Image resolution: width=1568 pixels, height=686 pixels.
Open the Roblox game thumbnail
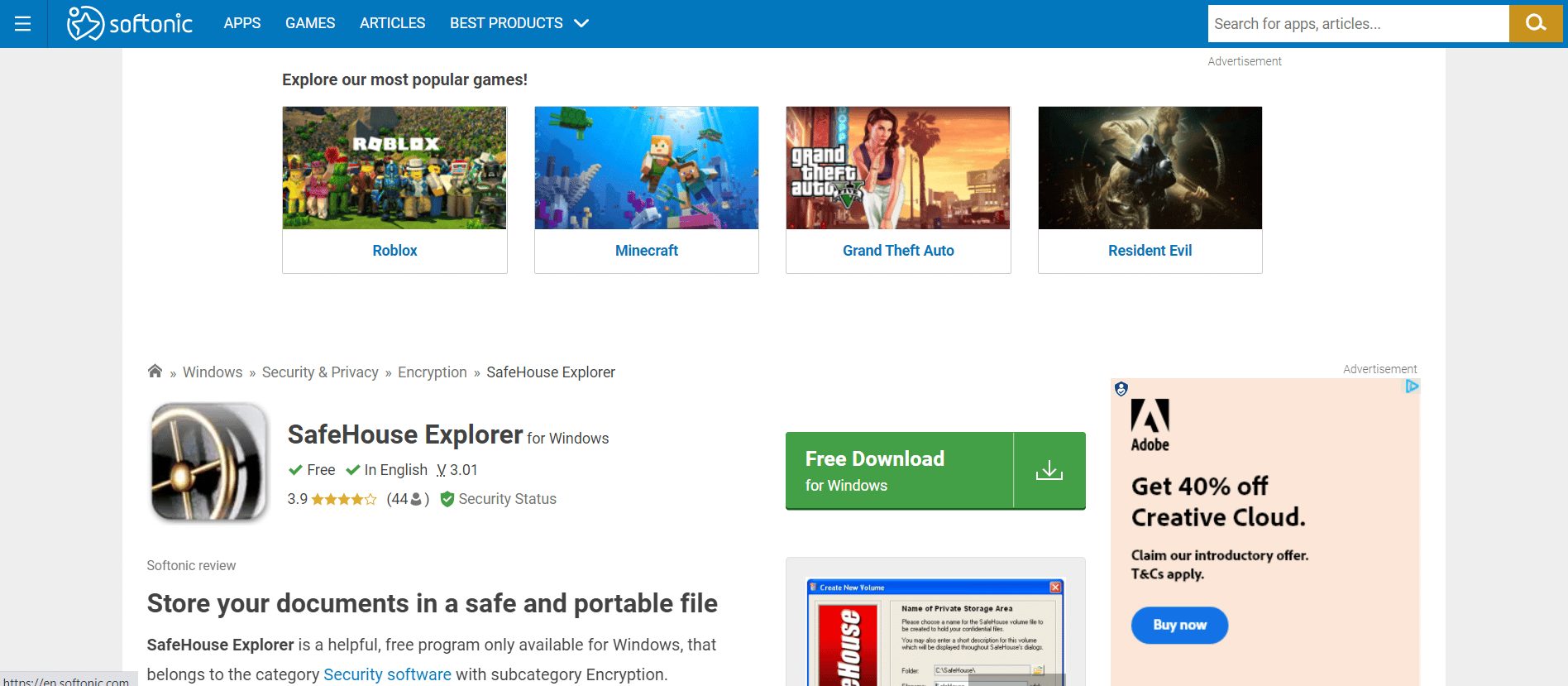[394, 168]
